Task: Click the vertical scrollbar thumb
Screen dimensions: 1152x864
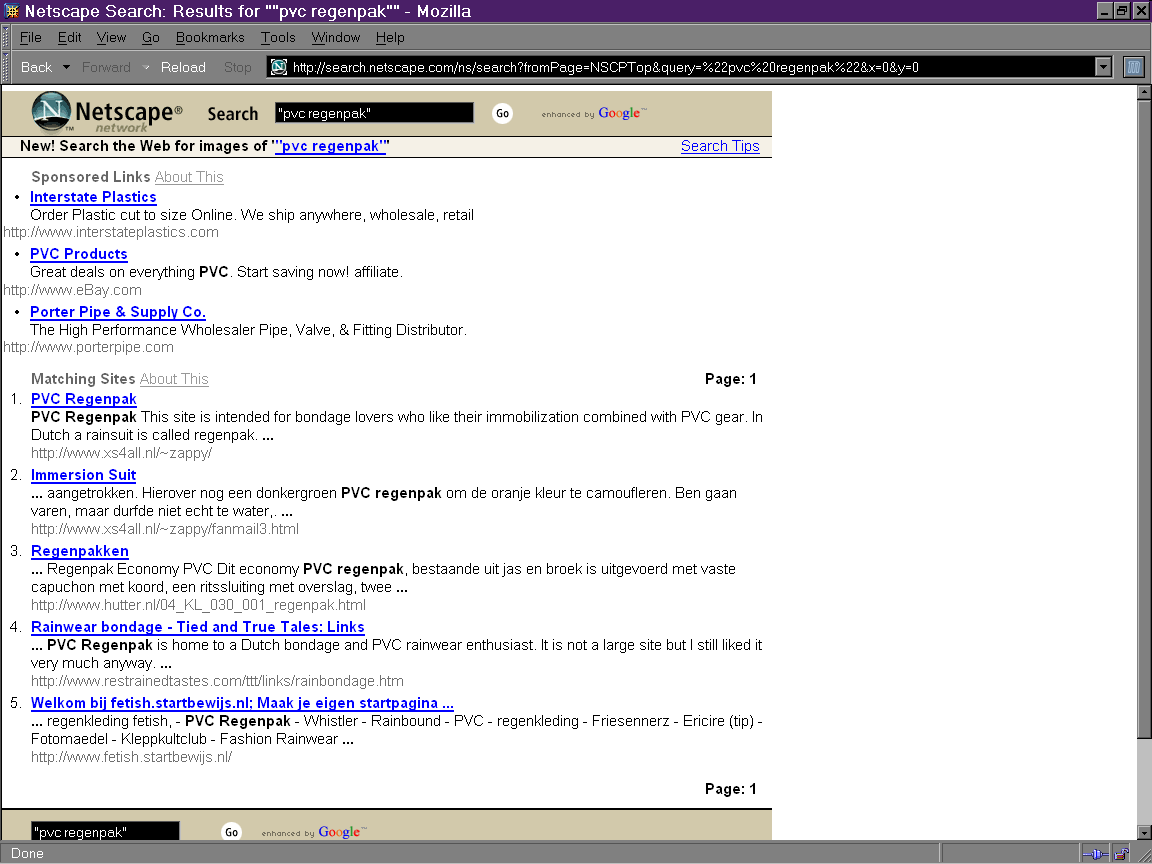Action: [x=1144, y=419]
